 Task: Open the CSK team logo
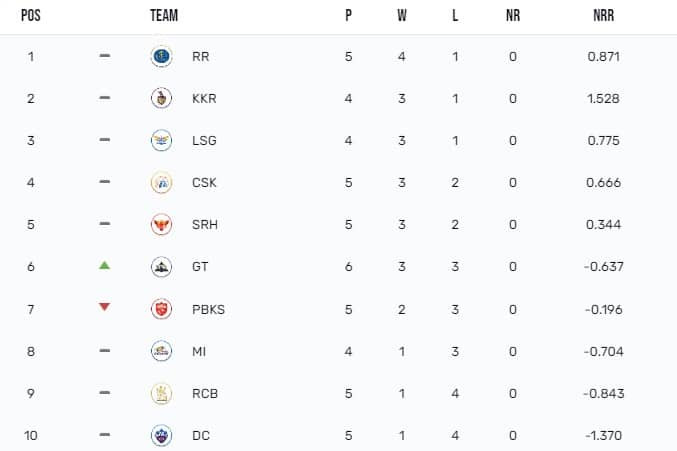(x=161, y=183)
